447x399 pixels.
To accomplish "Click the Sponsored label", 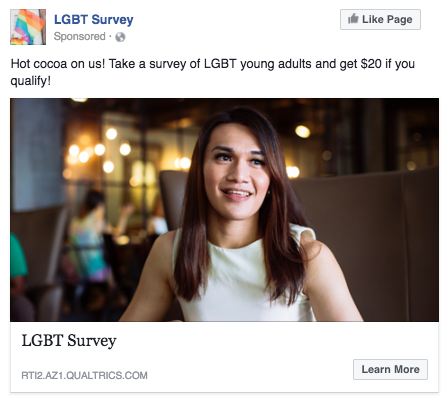I will [x=79, y=36].
